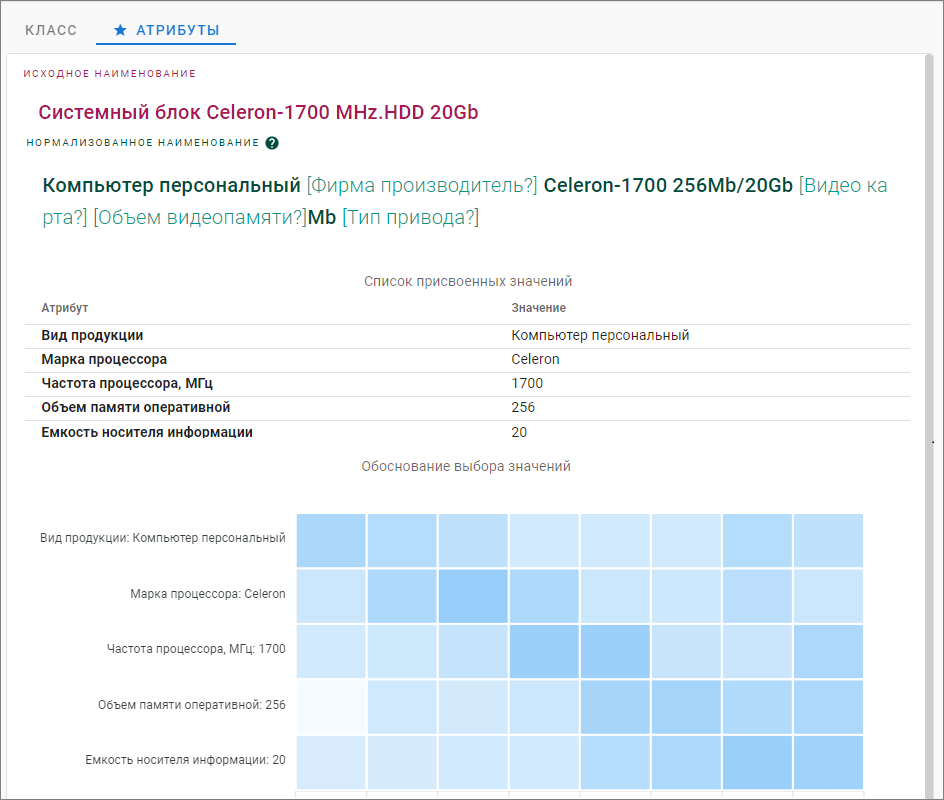Screen dimensions: 944x800
Task: Click the [Фирма производитель?] placeholder
Action: tap(422, 186)
